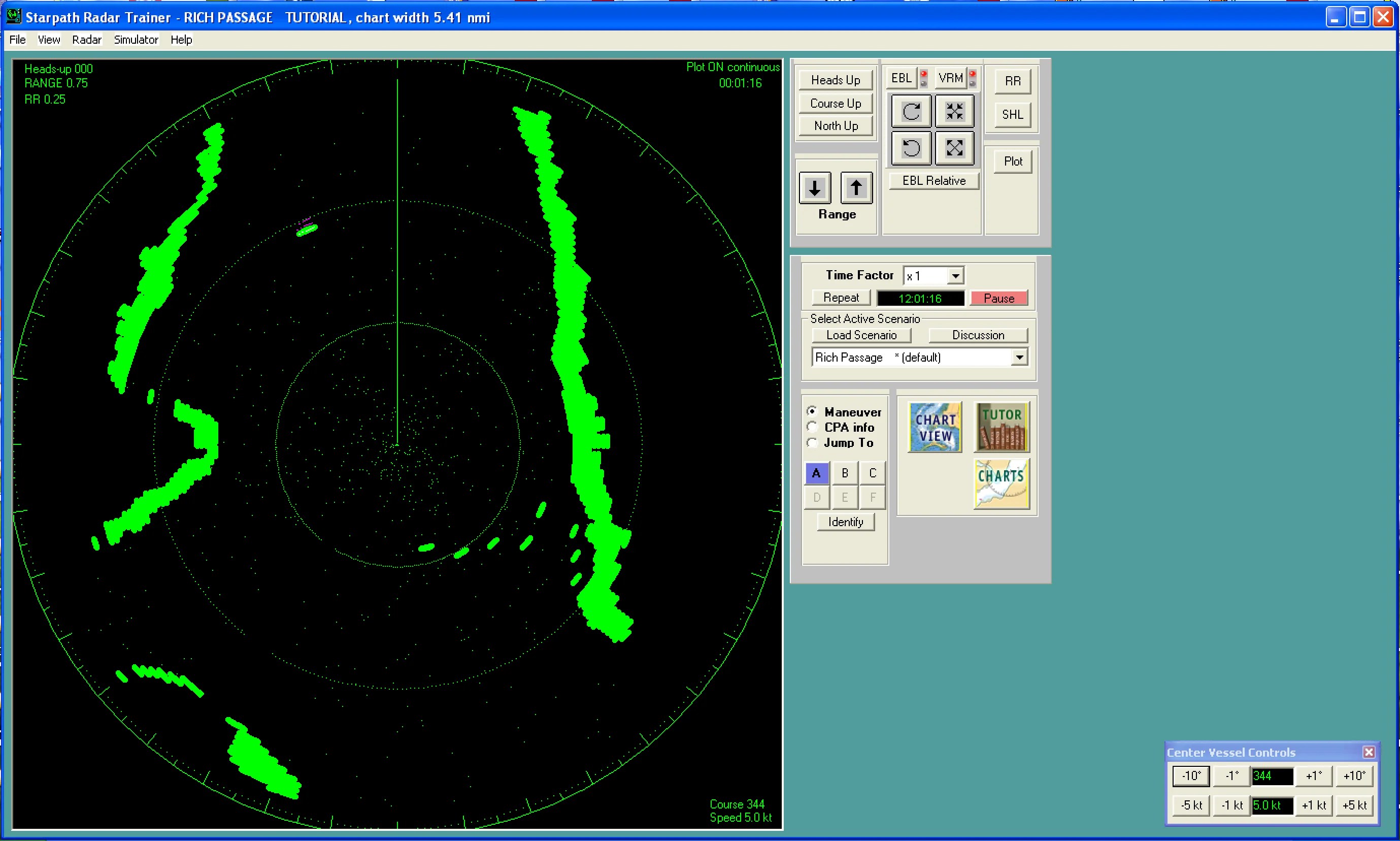Screen dimensions: 1400x841
Task: Click the 'Course 344' radar readout
Action: coord(737,804)
